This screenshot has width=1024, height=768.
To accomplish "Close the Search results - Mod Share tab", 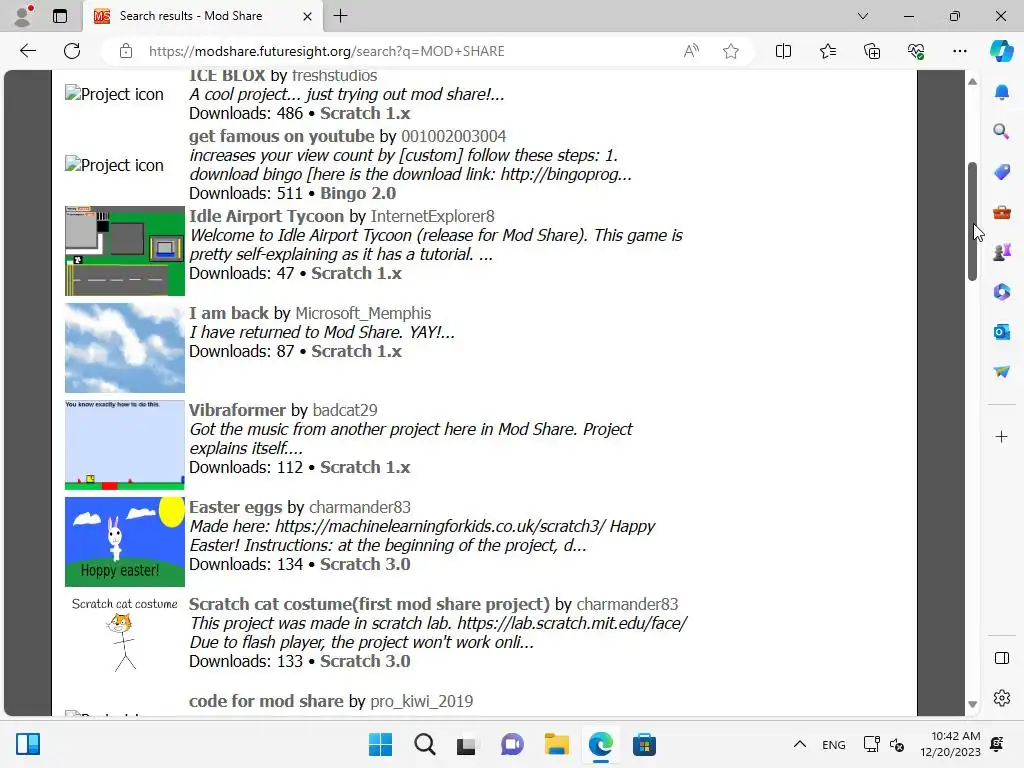I will 307,16.
